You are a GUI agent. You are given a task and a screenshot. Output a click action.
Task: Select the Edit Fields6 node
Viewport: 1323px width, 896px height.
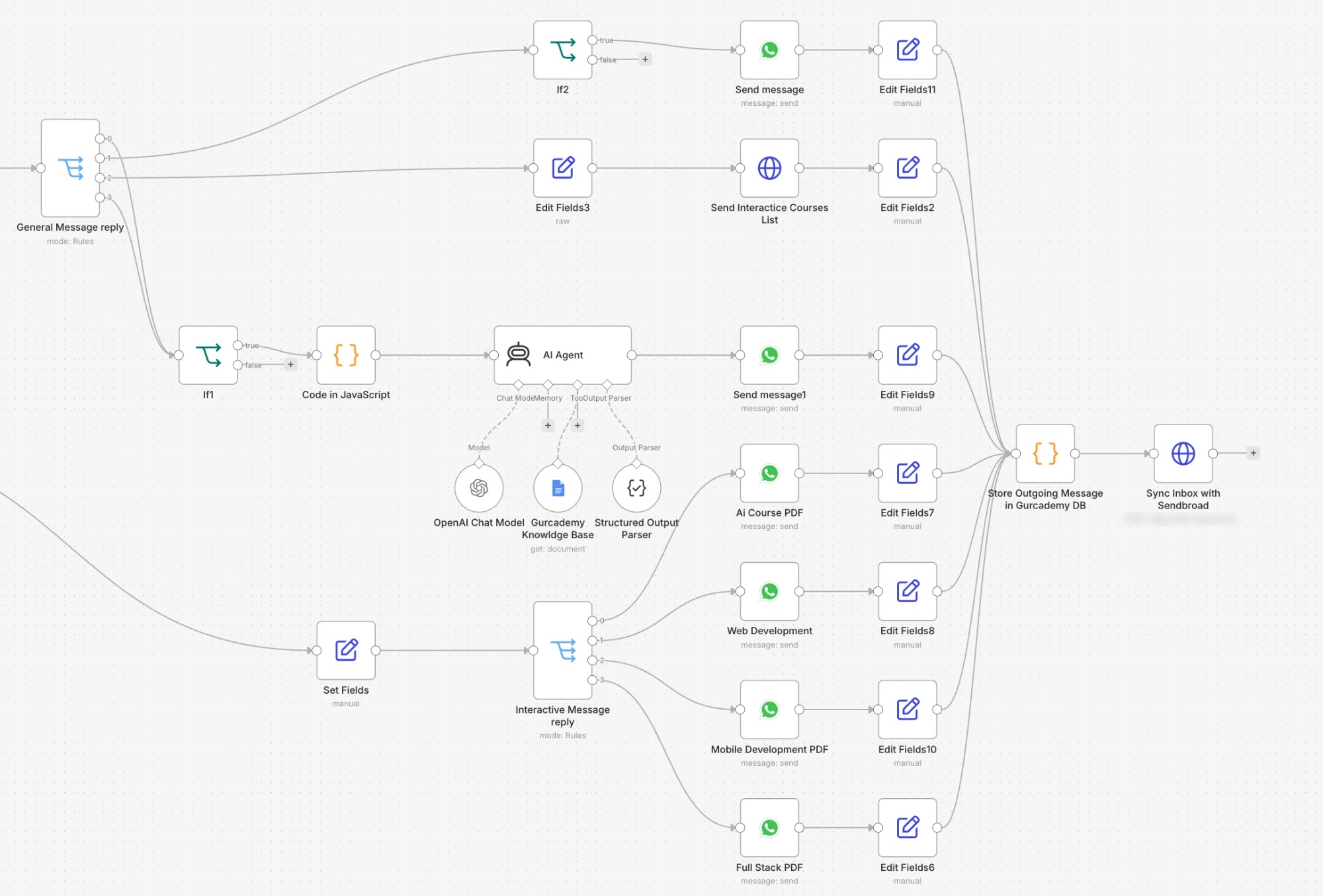pos(908,828)
